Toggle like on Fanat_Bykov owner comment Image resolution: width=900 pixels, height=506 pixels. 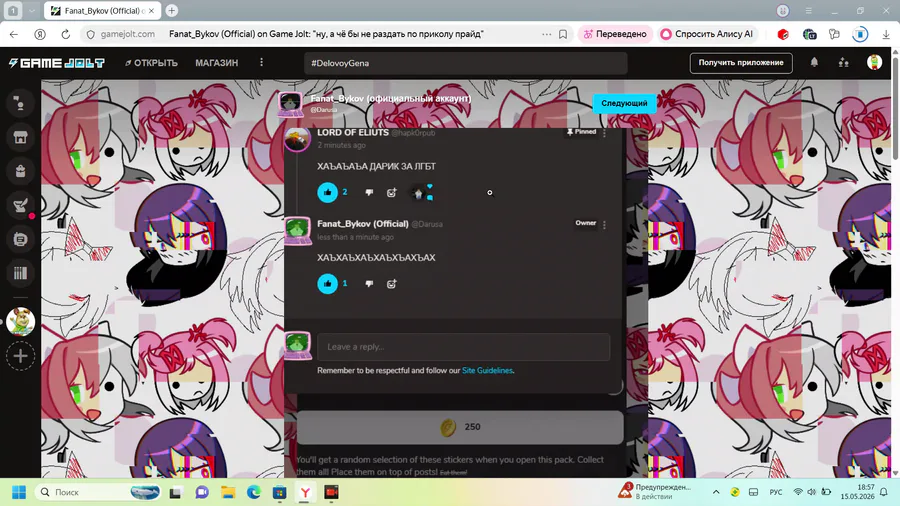click(327, 283)
